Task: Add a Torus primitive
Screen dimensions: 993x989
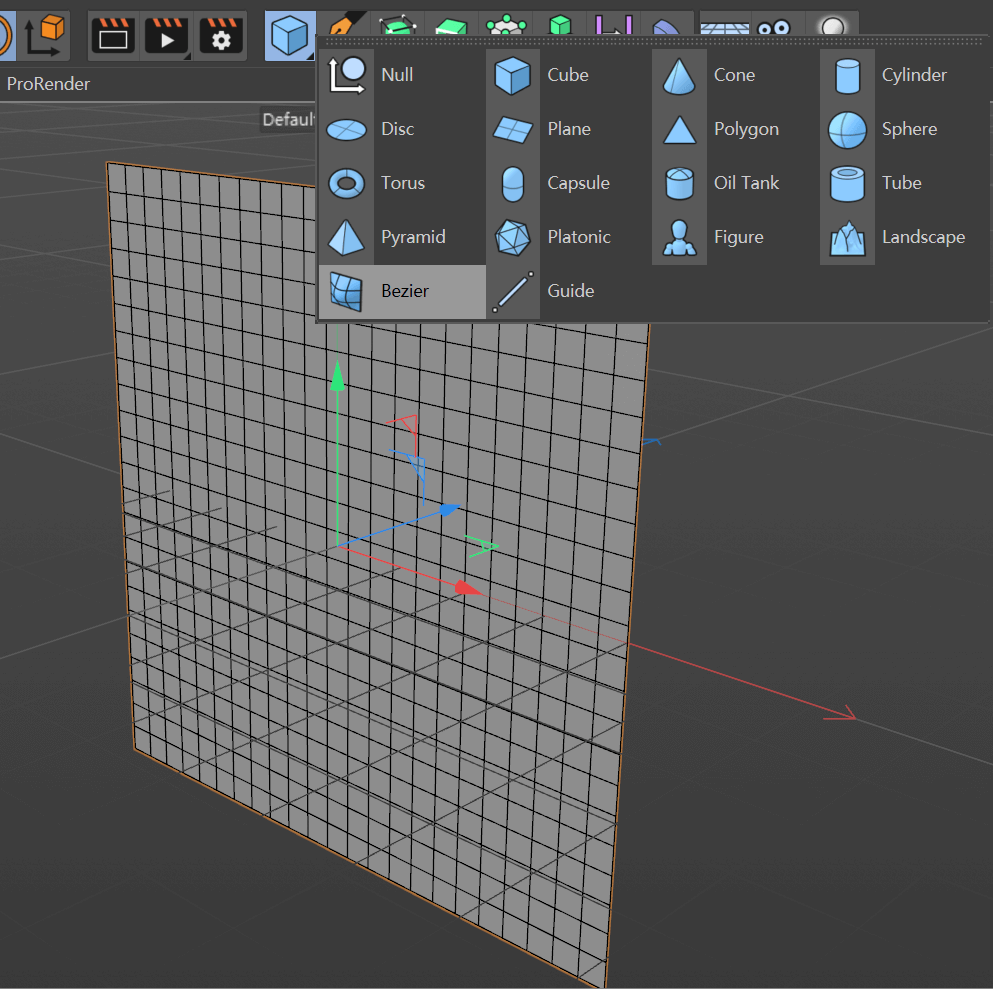Action: coord(402,183)
